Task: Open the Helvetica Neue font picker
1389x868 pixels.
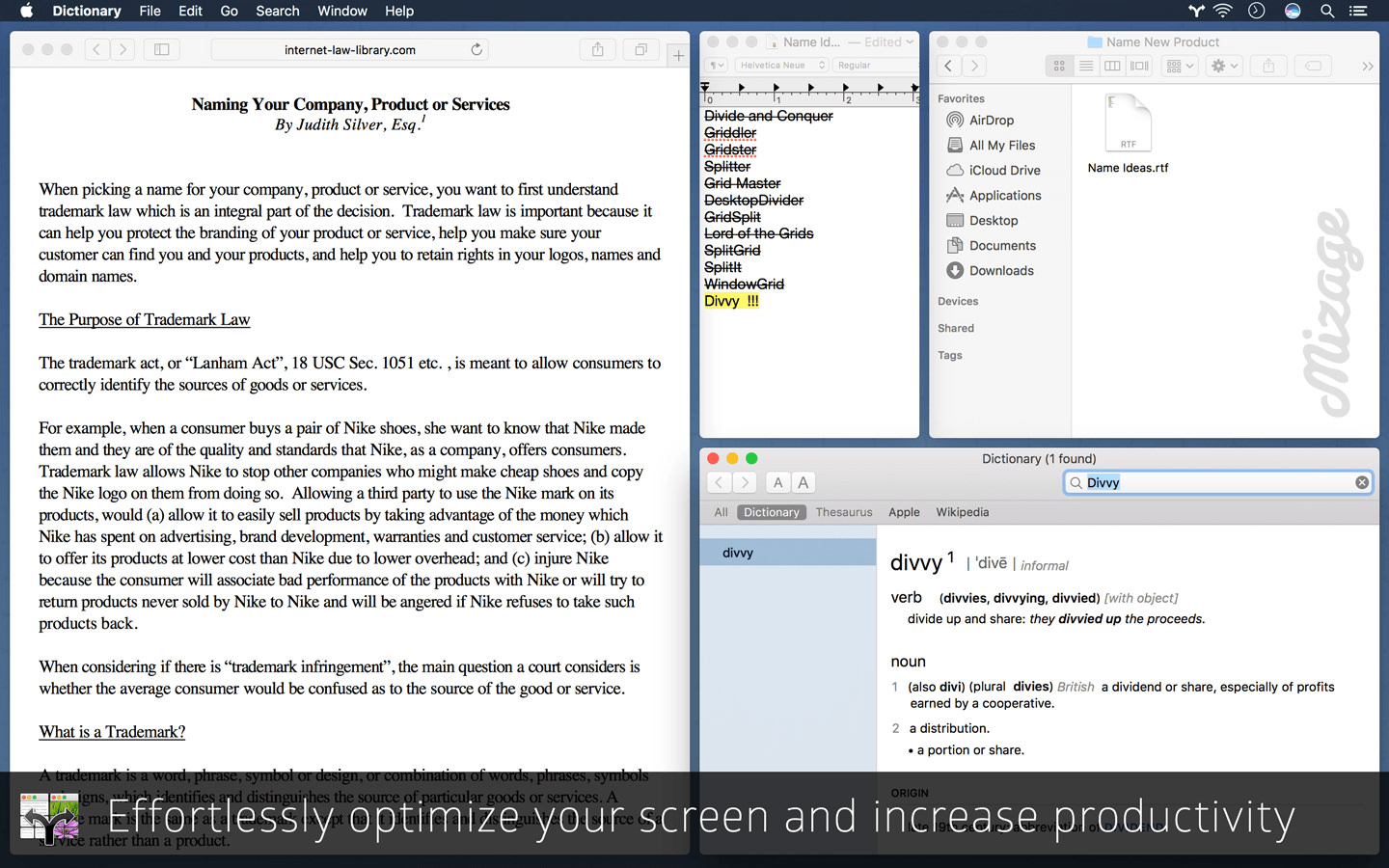Action: (781, 65)
